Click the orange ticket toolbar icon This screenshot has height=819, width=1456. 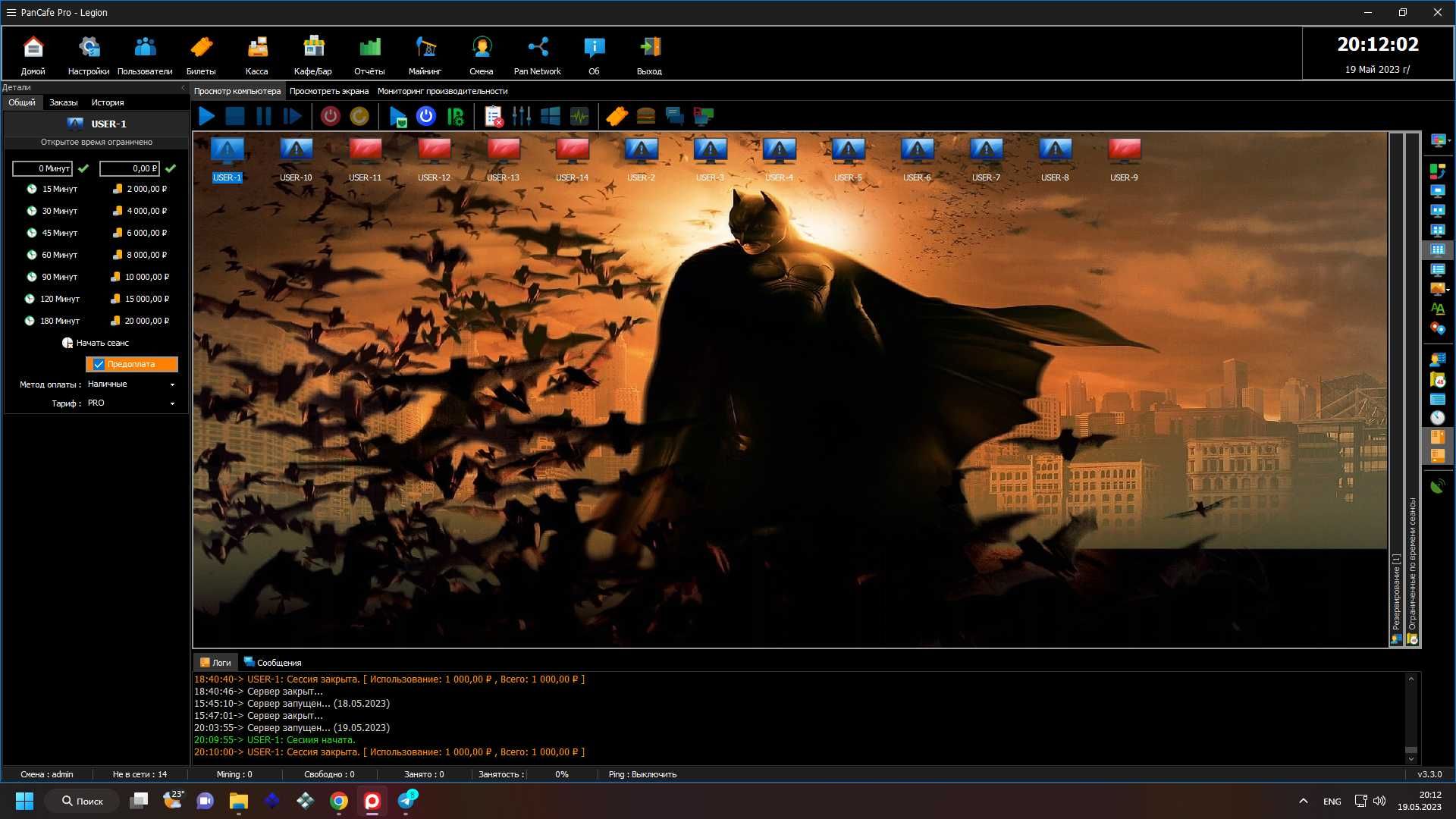(617, 116)
